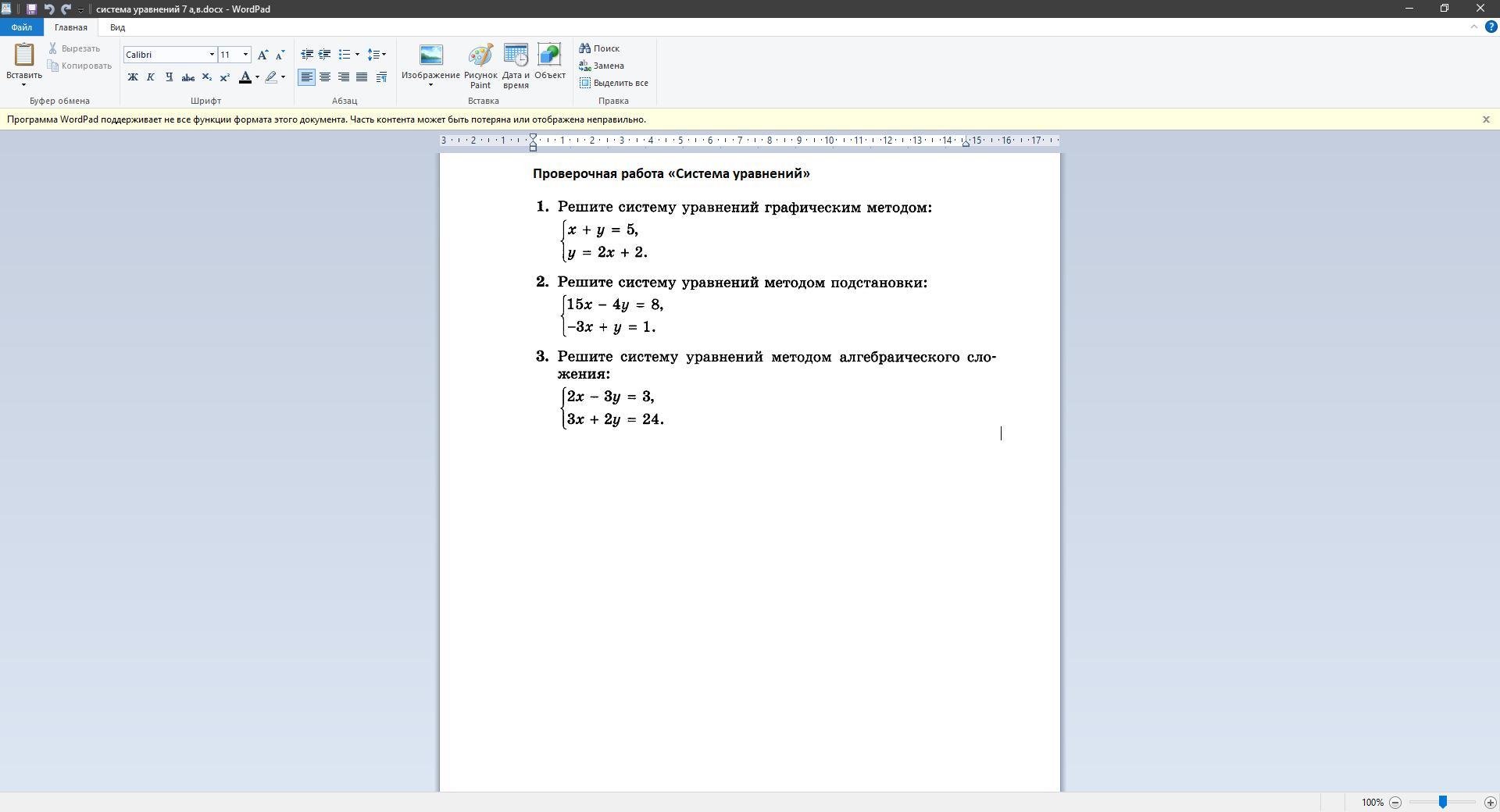The height and width of the screenshot is (812, 1500).
Task: Toggle bold (Ж) formatting
Action: coord(133,77)
